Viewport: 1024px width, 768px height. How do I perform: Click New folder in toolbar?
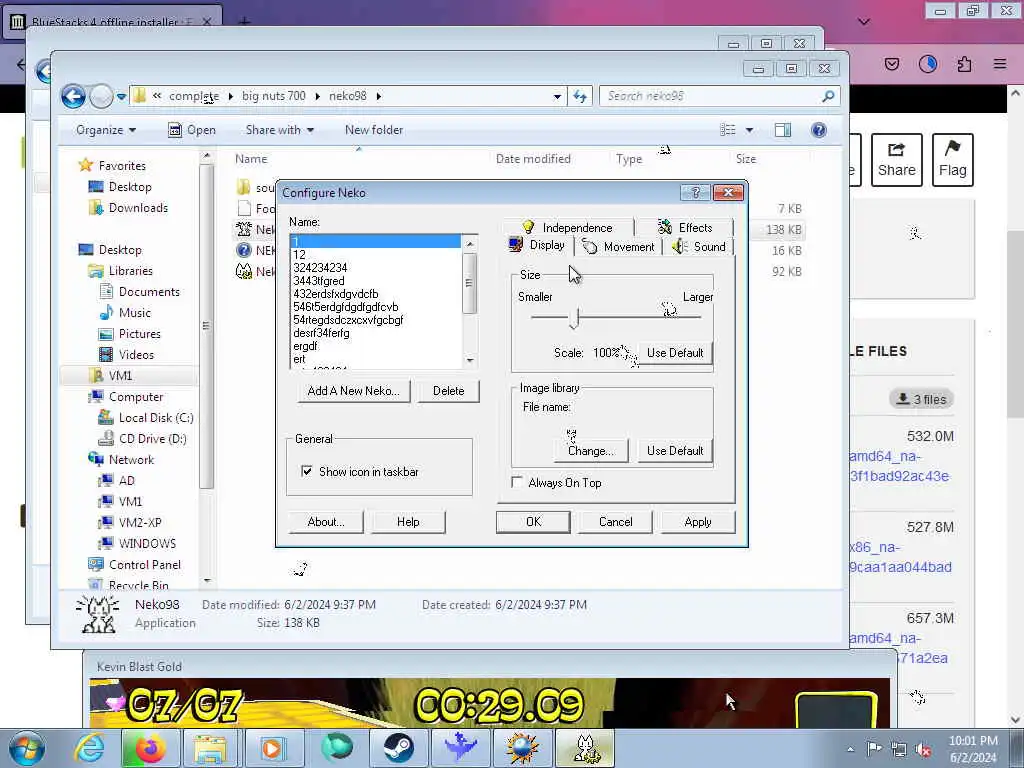click(x=374, y=130)
